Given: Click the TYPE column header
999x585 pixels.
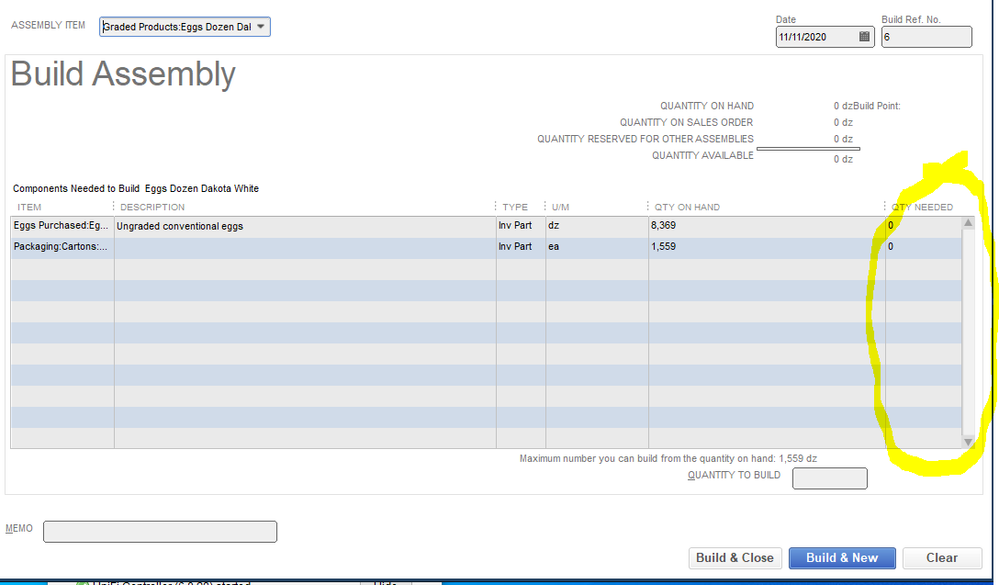Looking at the screenshot, I should click(515, 207).
